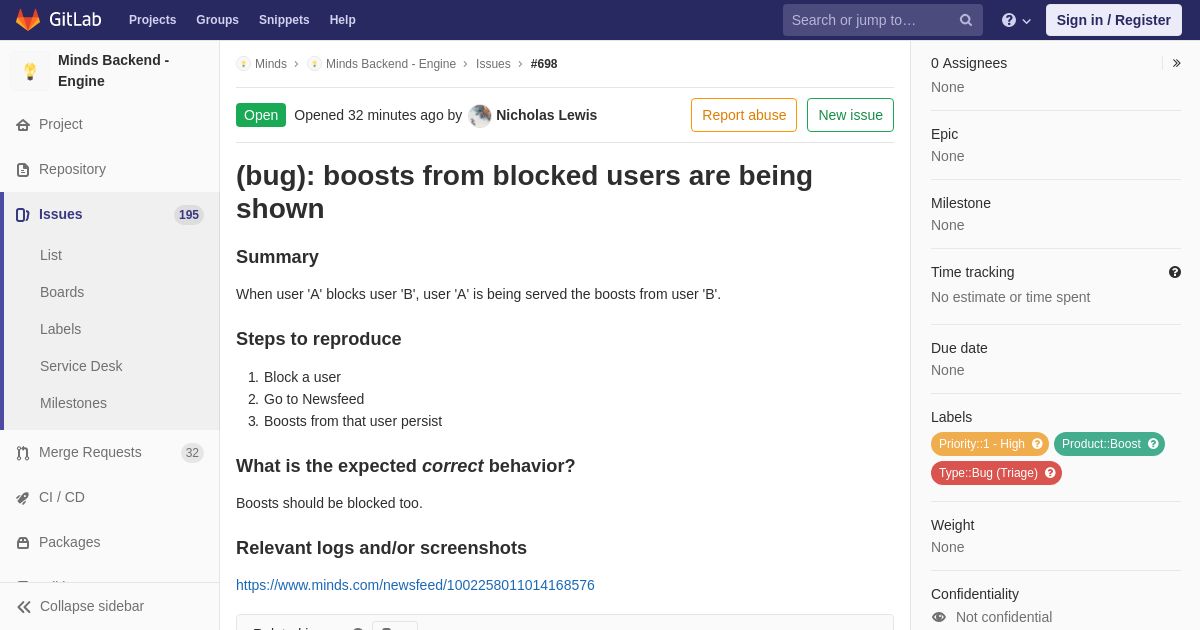Click the Nicholas Lewis author link
The height and width of the screenshot is (630, 1200).
click(546, 115)
